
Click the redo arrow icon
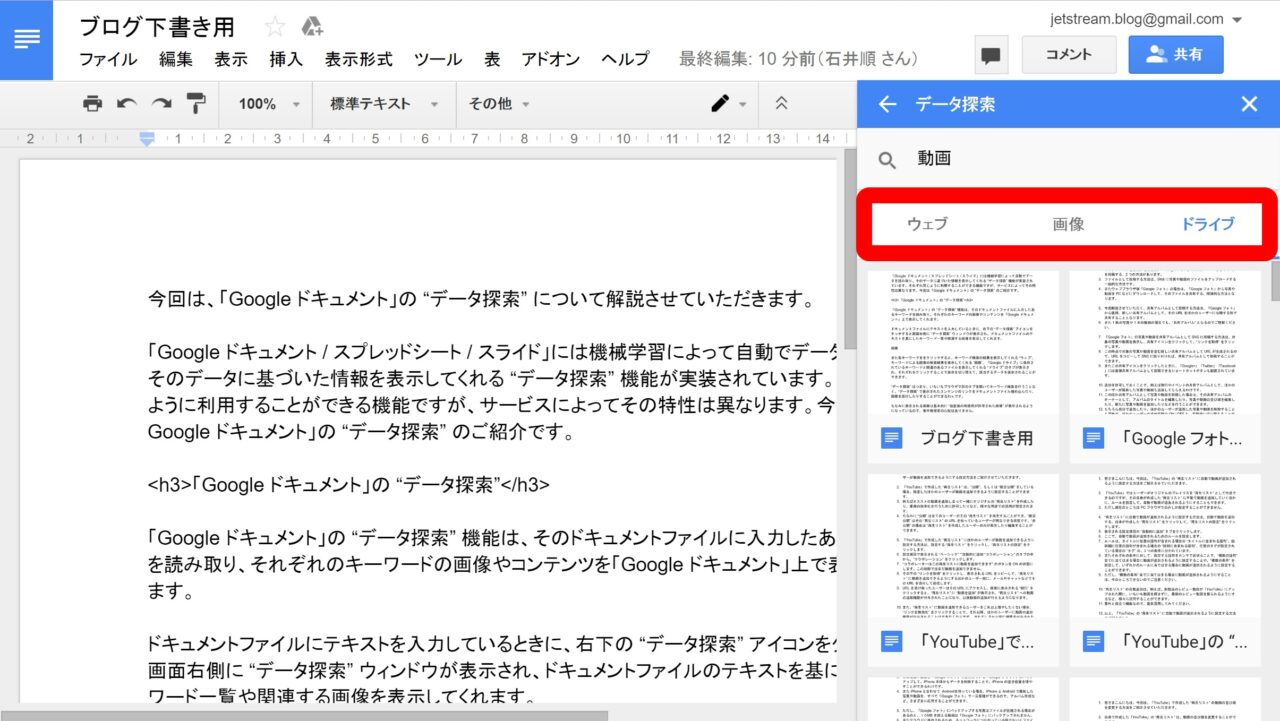(161, 104)
